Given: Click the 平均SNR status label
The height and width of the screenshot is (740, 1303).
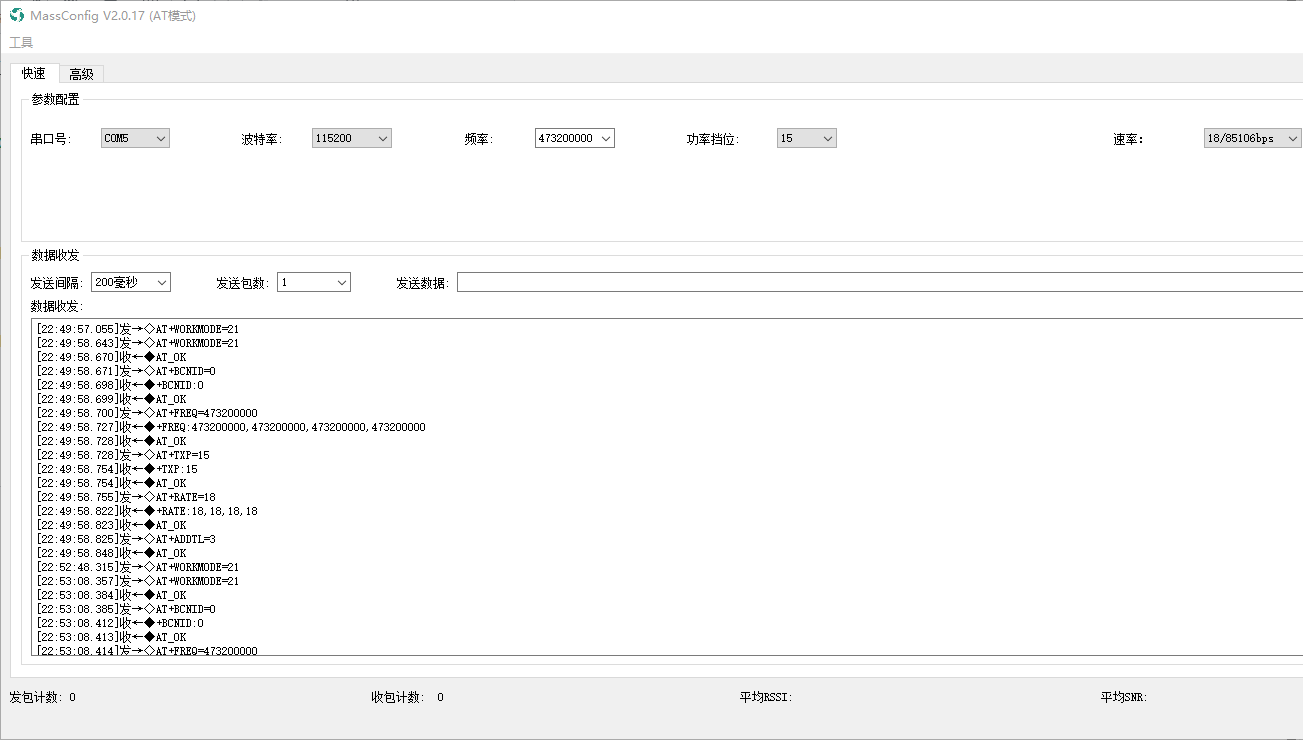Looking at the screenshot, I should click(1124, 697).
